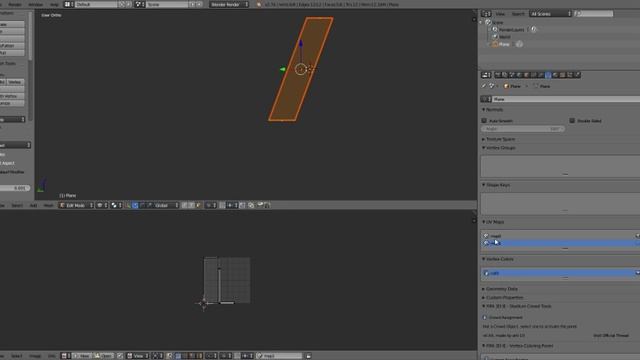This screenshot has width=640, height=360.
Task: Toggle the Crowd Assignment checkbox
Action: pyautogui.click(x=485, y=318)
